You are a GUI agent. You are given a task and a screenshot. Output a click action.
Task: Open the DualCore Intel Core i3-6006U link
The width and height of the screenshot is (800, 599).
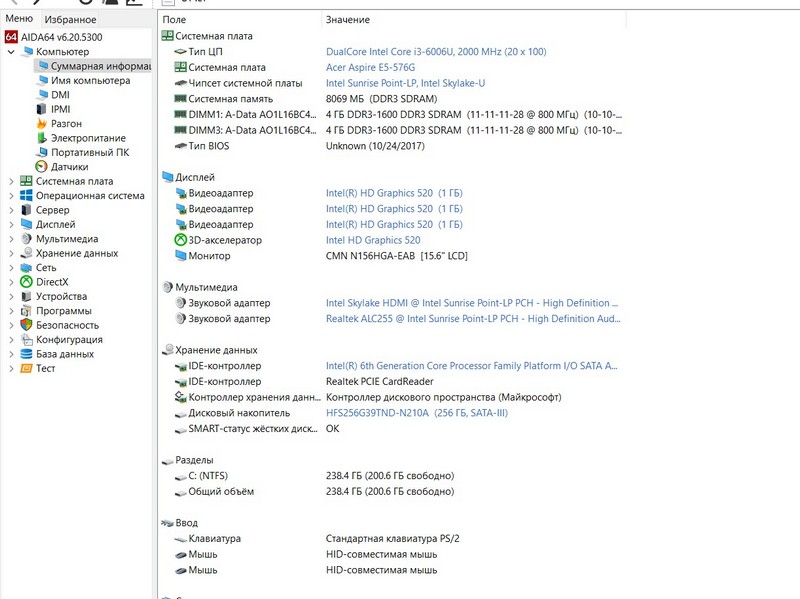436,52
